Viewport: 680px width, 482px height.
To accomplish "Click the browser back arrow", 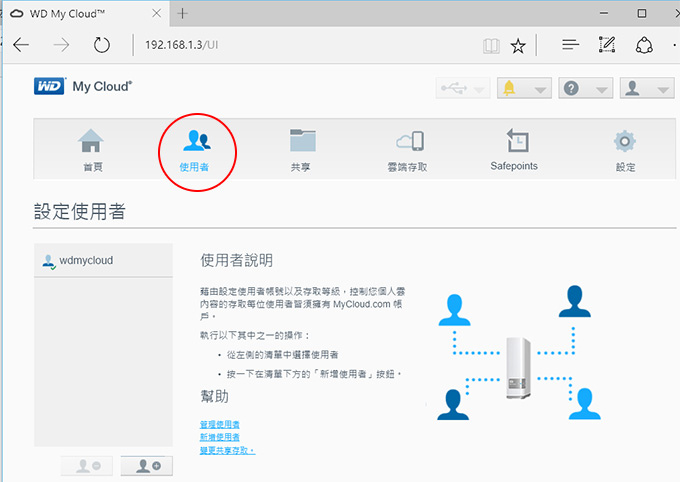I will click(x=21, y=45).
